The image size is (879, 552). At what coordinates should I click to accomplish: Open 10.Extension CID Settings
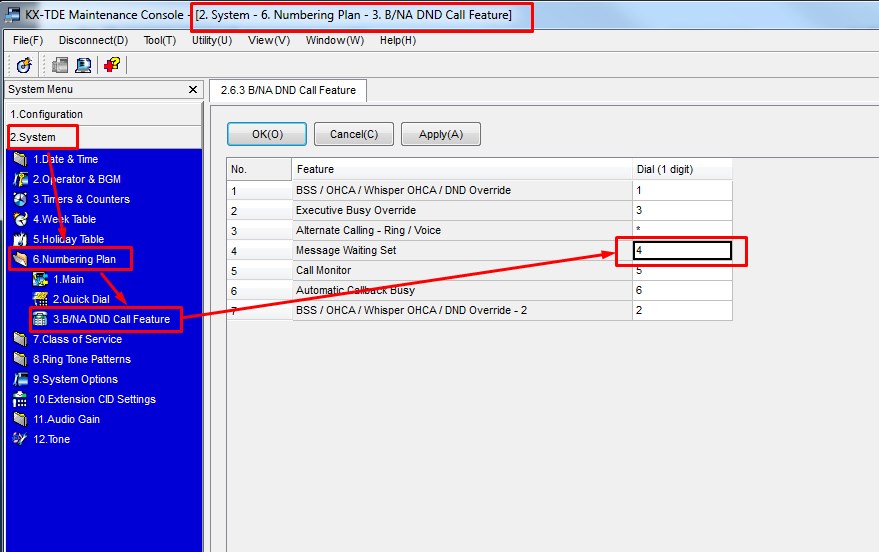click(x=94, y=399)
